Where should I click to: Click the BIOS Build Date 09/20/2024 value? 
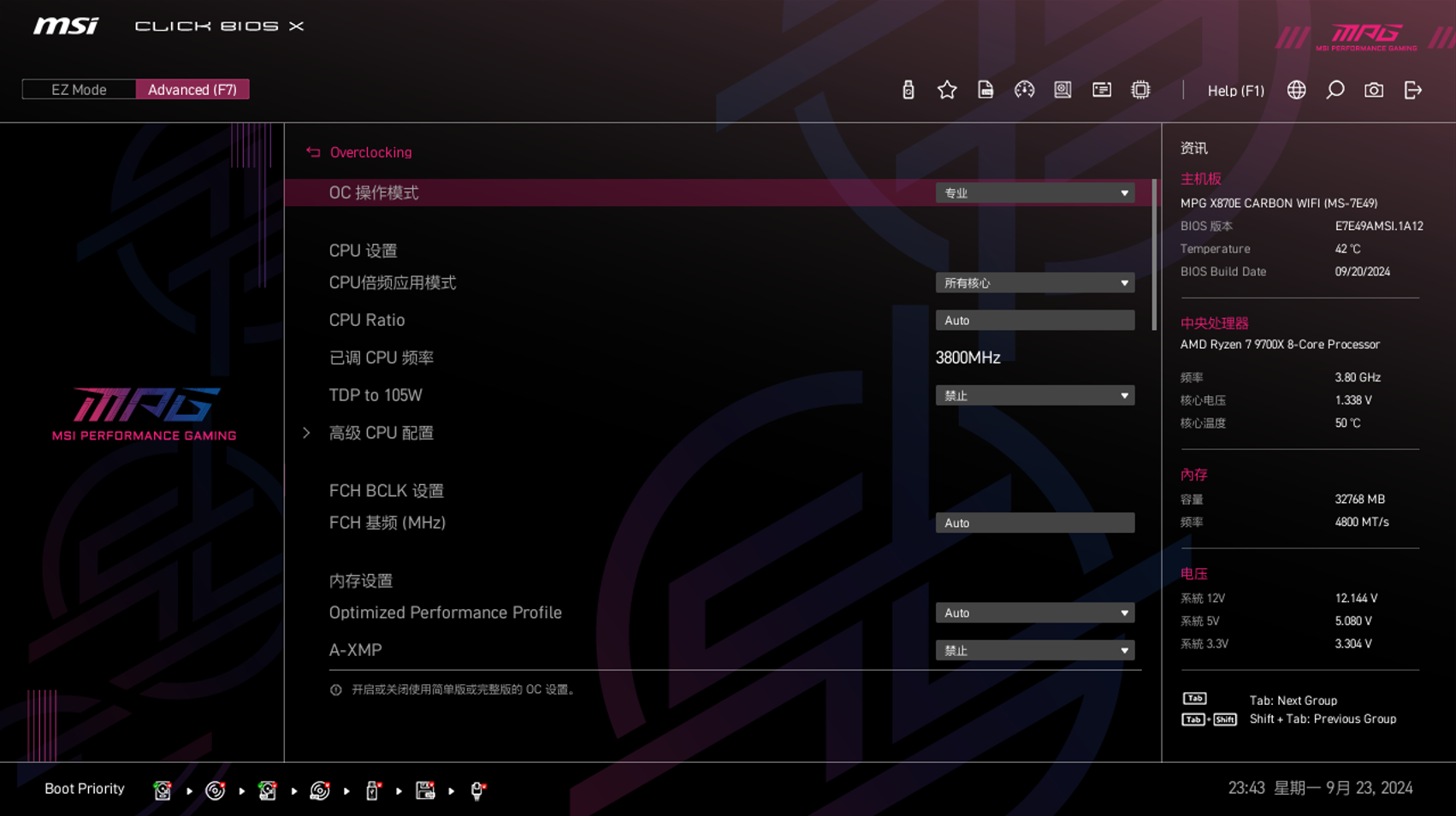pos(1363,272)
